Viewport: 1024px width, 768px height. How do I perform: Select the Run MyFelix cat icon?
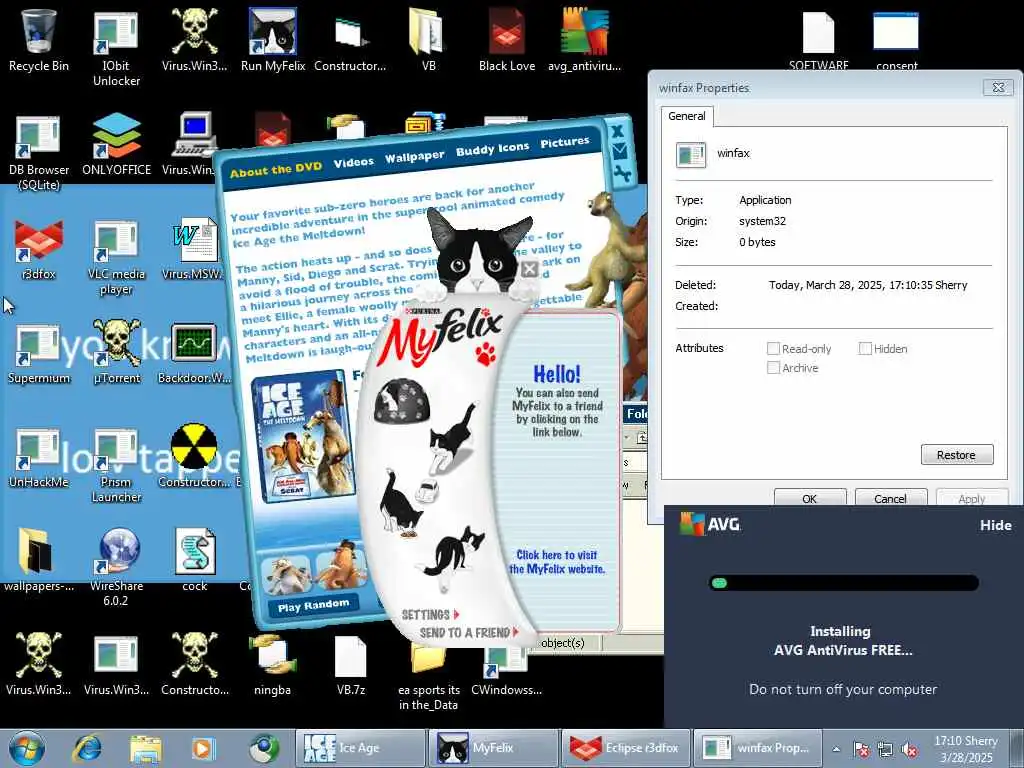pos(272,40)
